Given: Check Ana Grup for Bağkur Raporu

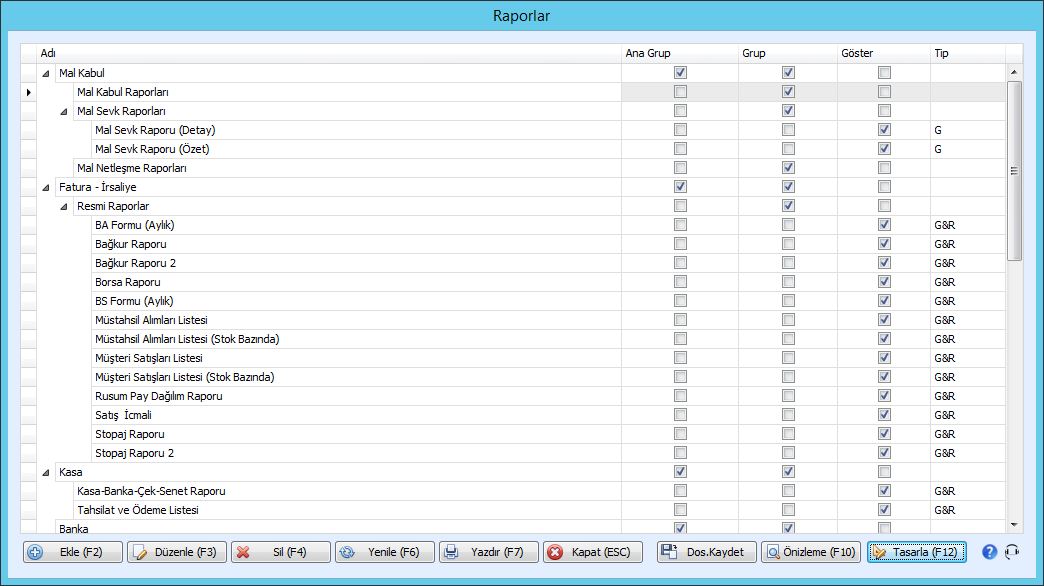Looking at the screenshot, I should tap(680, 244).
